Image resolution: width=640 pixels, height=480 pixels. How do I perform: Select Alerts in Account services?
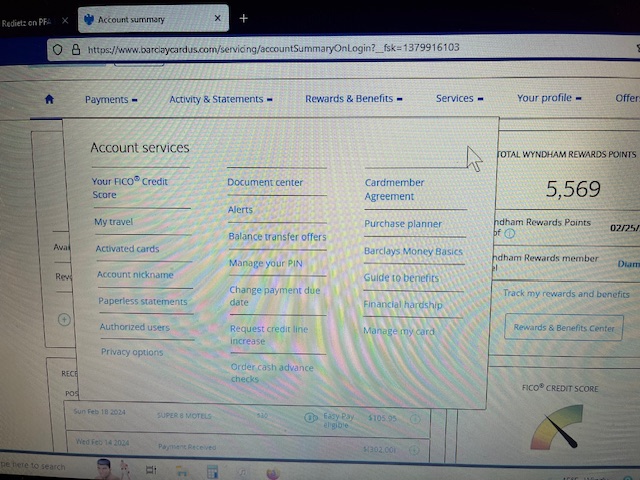click(240, 210)
